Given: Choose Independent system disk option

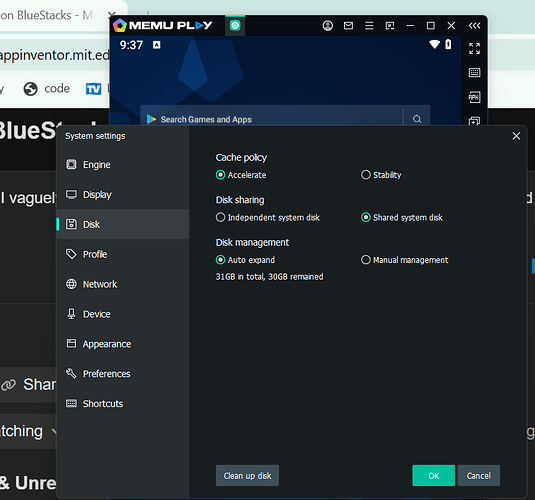Looking at the screenshot, I should 268,217.
